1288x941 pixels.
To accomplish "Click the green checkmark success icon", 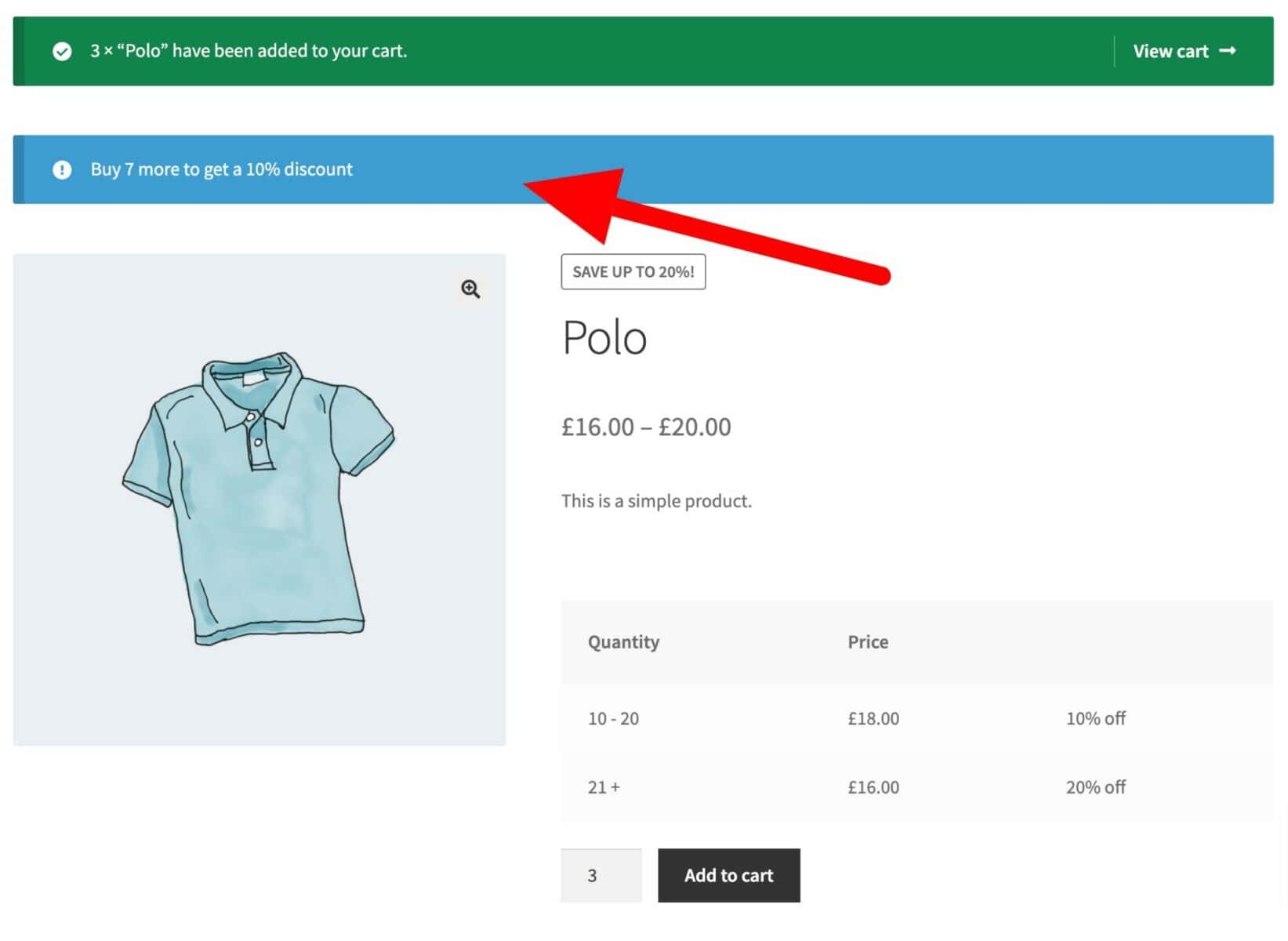I will click(62, 52).
